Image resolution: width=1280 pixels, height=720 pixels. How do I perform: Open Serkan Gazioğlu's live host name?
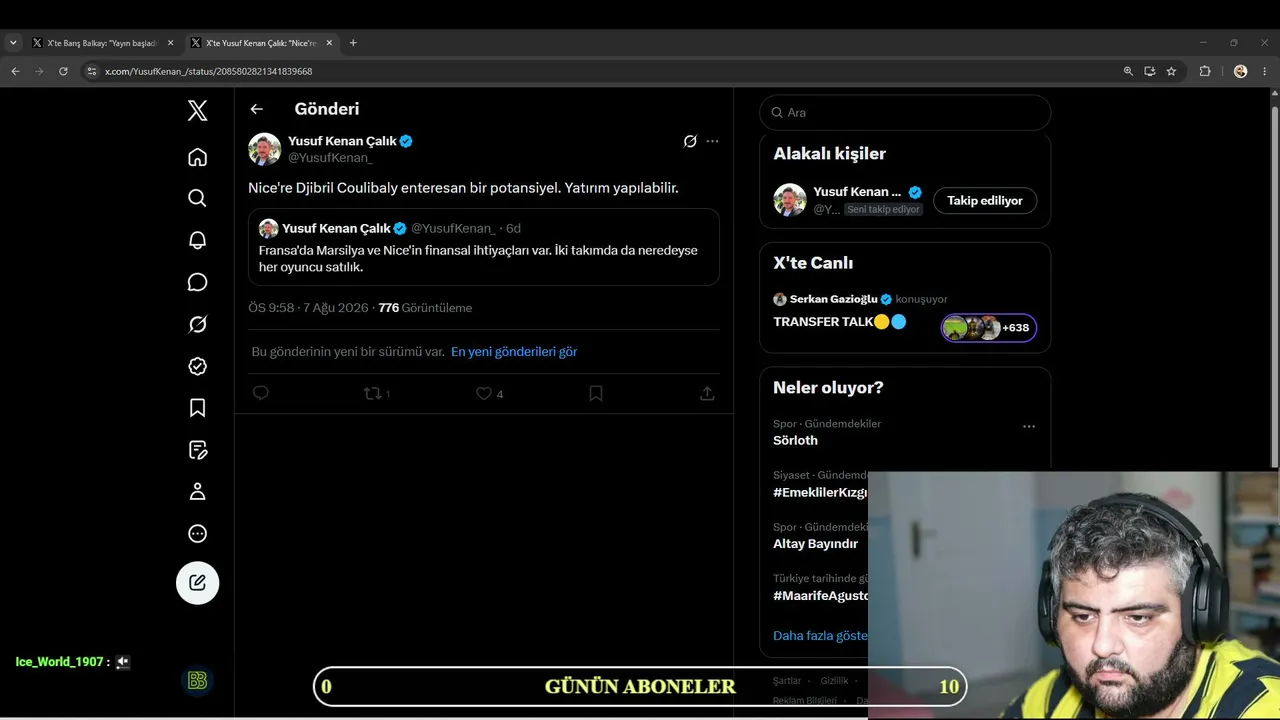[x=833, y=299]
